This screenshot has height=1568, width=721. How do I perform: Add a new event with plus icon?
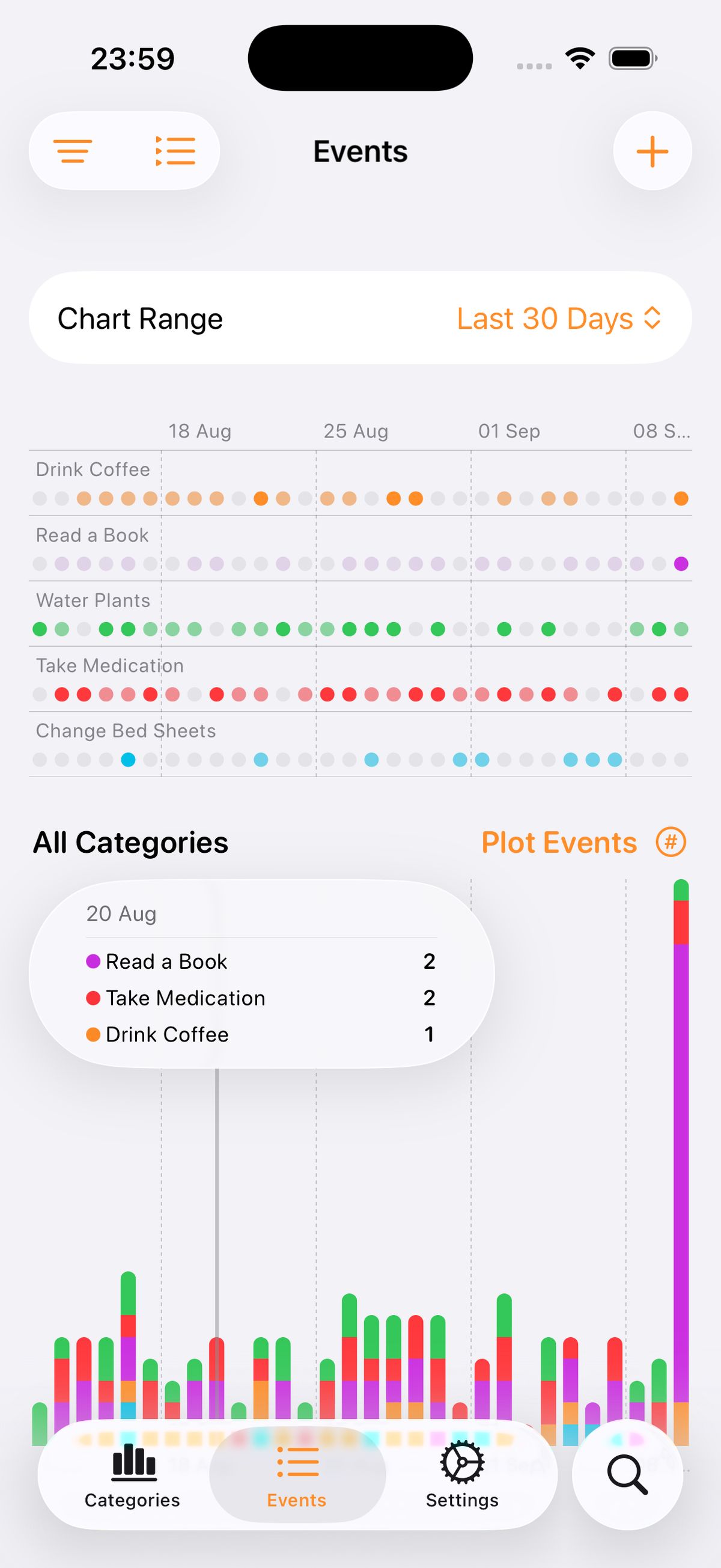coord(653,151)
